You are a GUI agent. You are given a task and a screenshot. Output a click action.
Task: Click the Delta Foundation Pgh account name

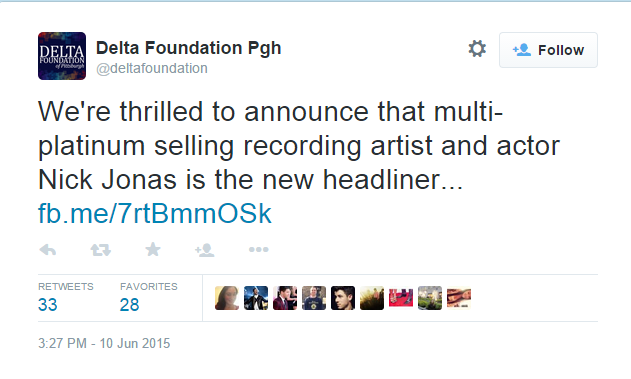188,48
